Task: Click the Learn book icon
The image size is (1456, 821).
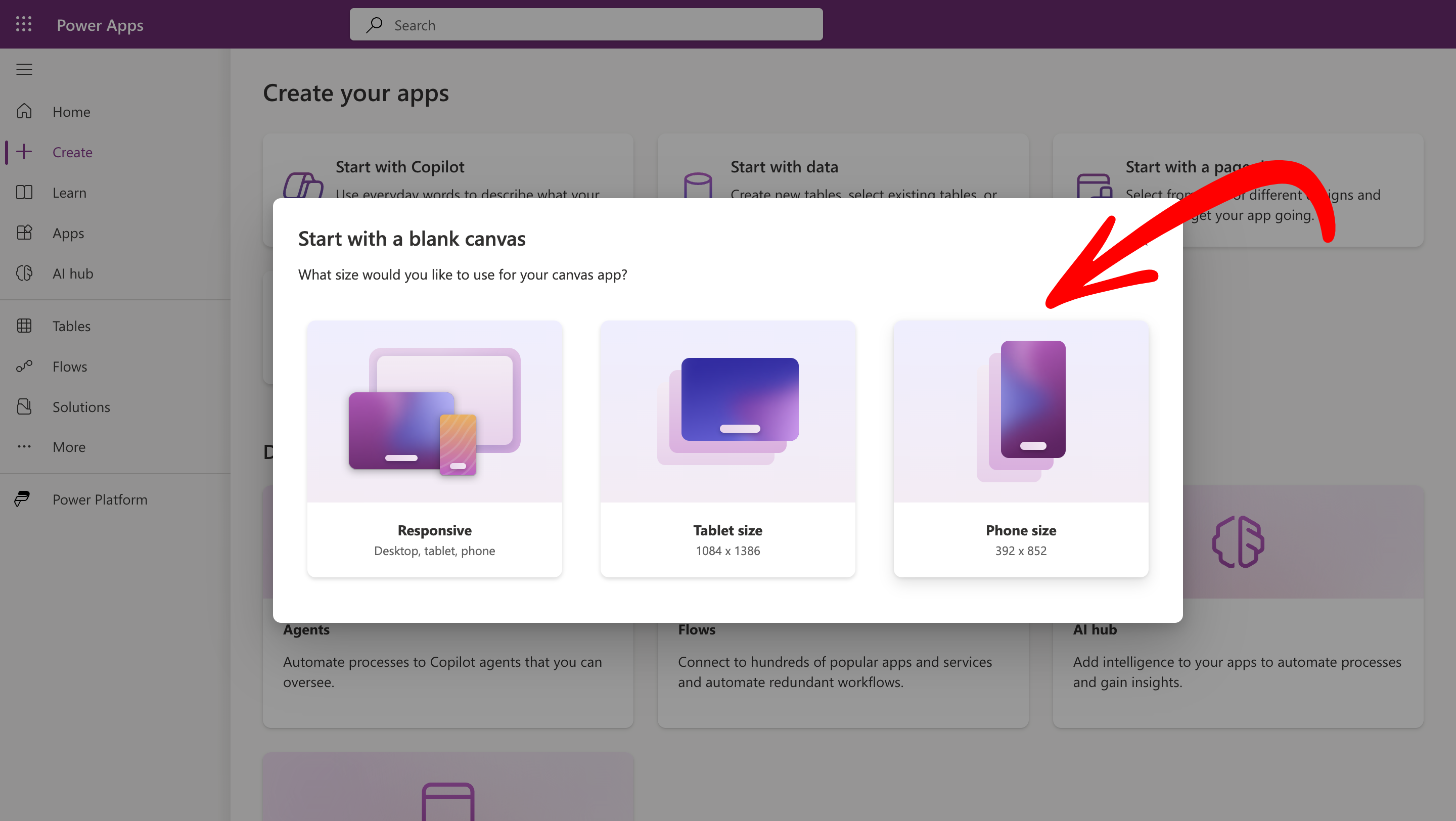Action: click(x=24, y=192)
